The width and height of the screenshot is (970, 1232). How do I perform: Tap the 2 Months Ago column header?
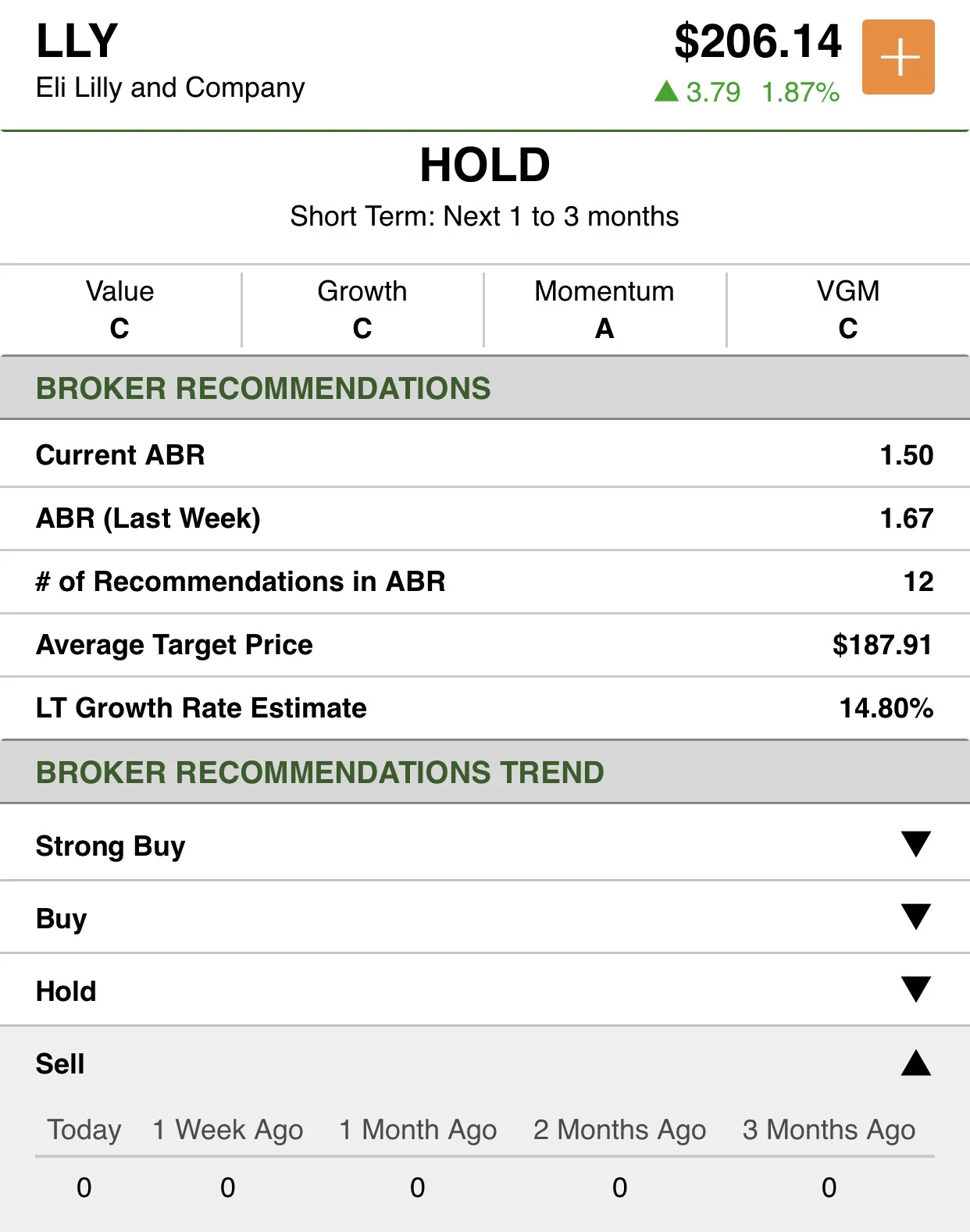(620, 1130)
